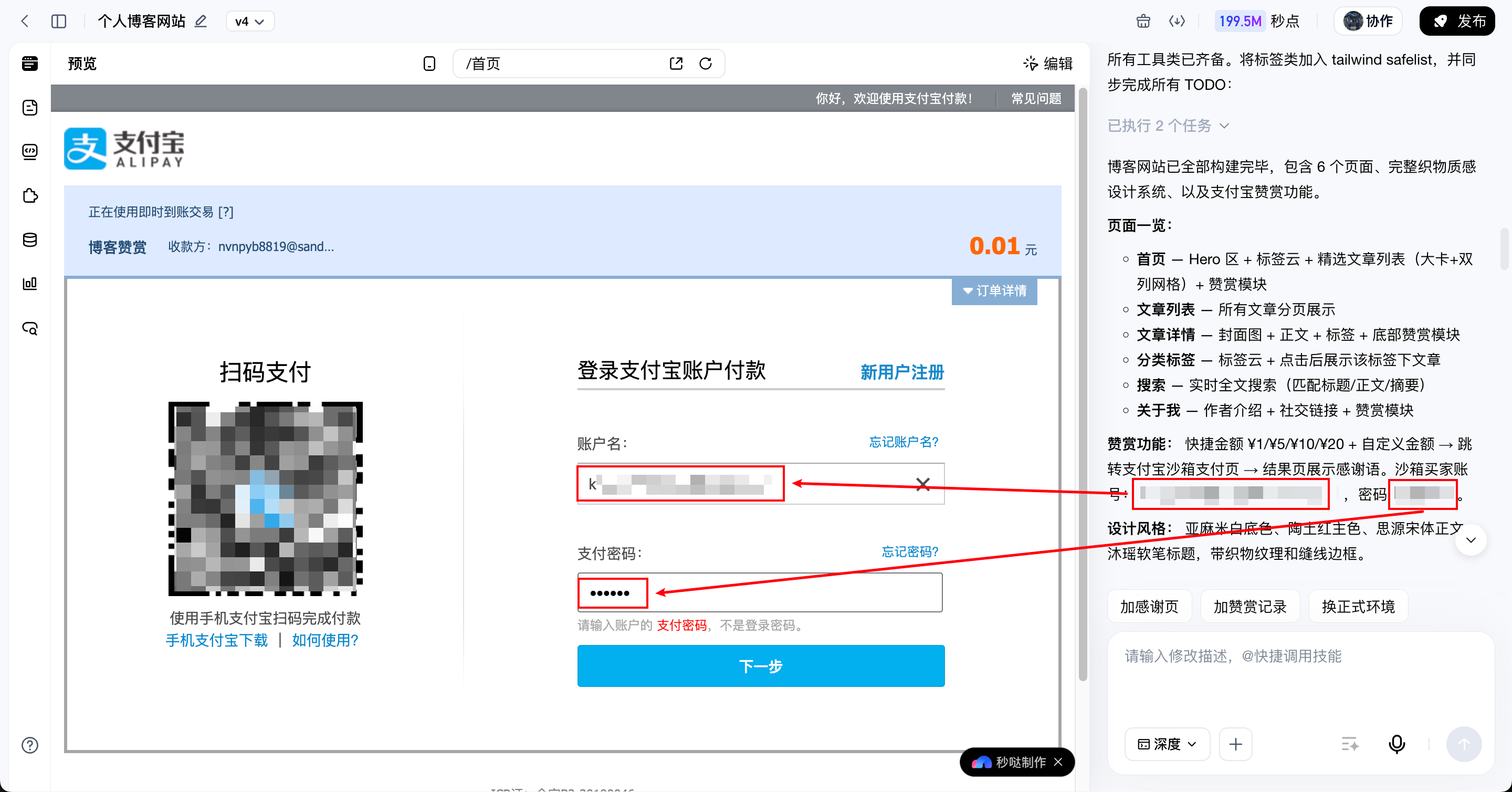1512x792 pixels.
Task: Click the Alipay logo
Action: coord(124,149)
